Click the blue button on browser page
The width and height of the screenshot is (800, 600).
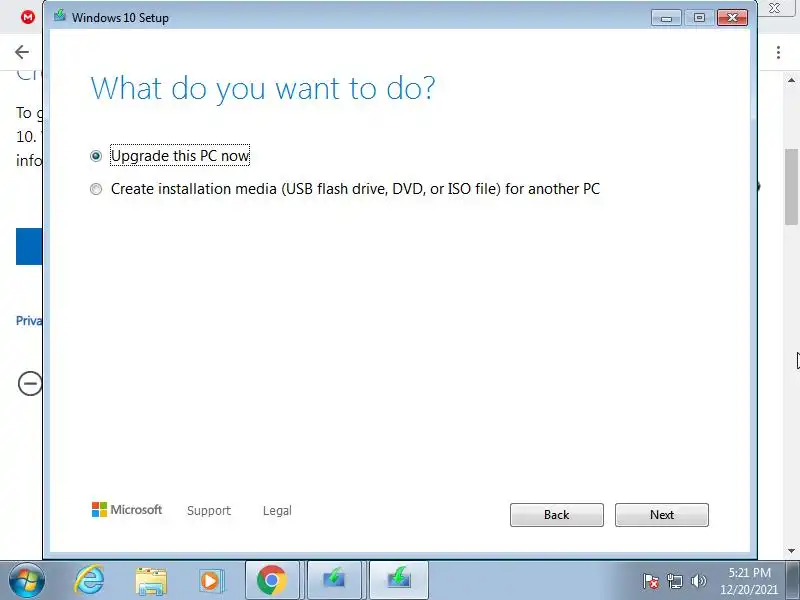(x=29, y=246)
